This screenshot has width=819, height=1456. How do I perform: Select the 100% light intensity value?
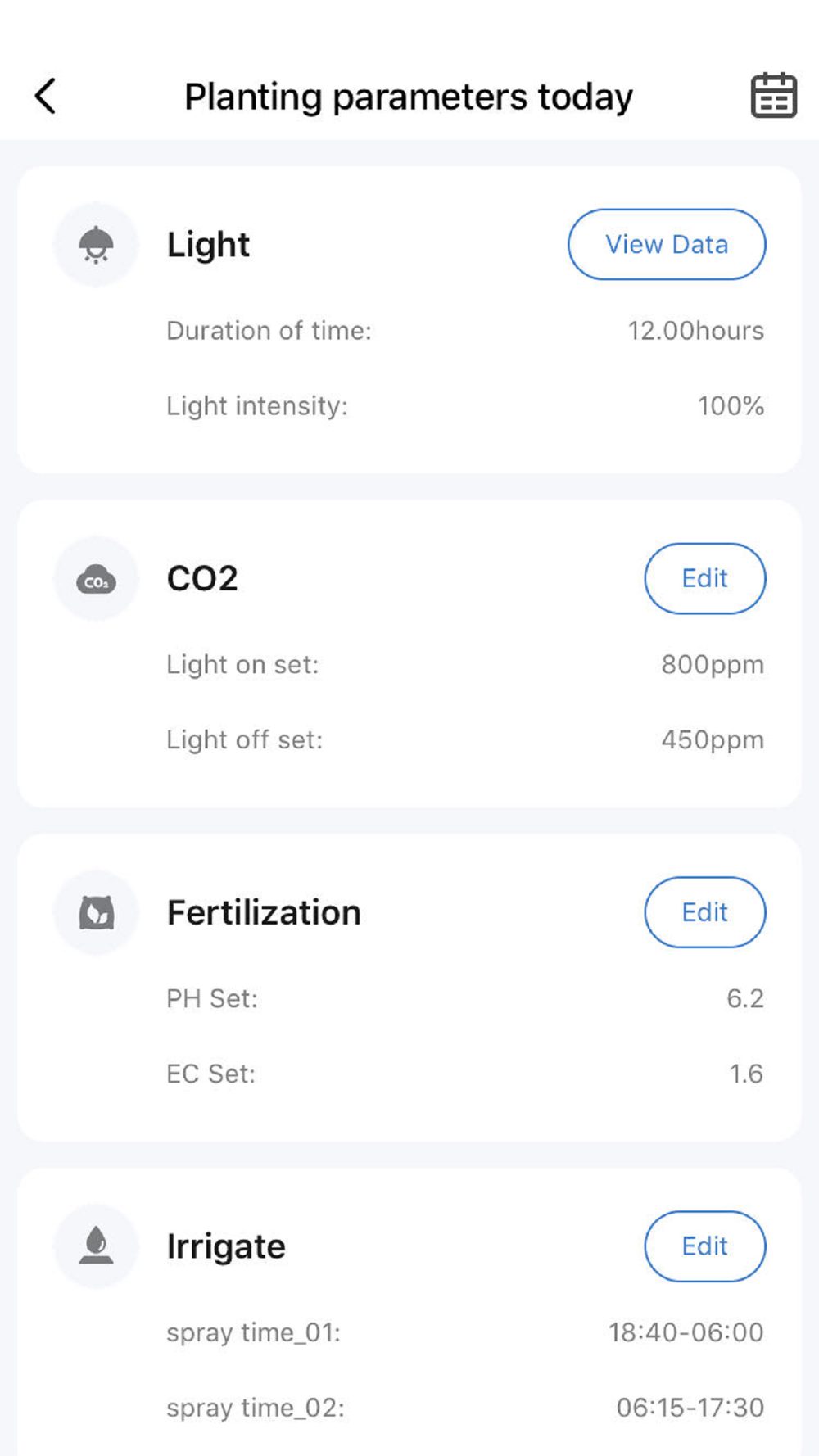[x=731, y=406]
